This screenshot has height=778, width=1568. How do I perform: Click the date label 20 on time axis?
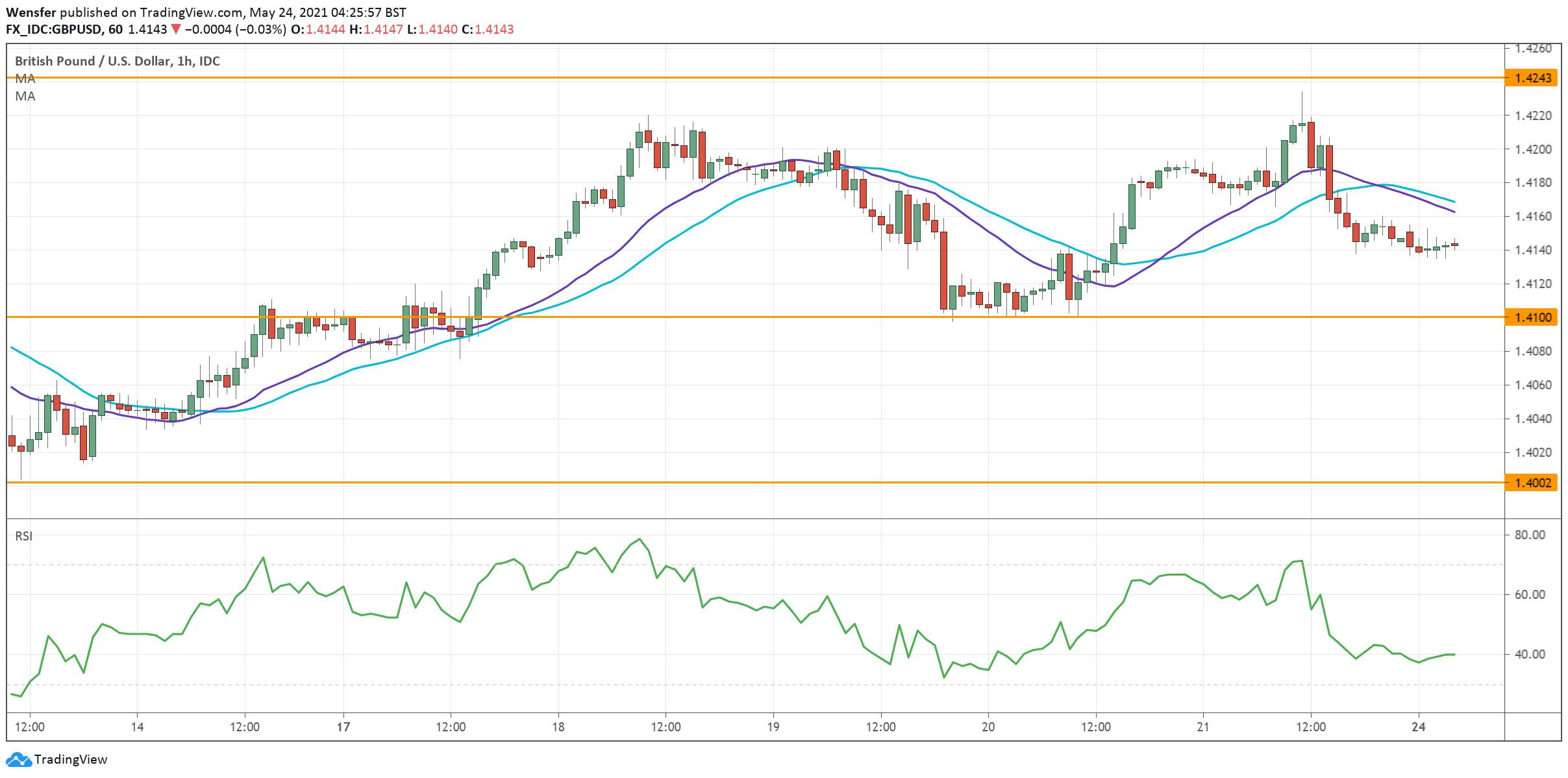click(x=988, y=727)
